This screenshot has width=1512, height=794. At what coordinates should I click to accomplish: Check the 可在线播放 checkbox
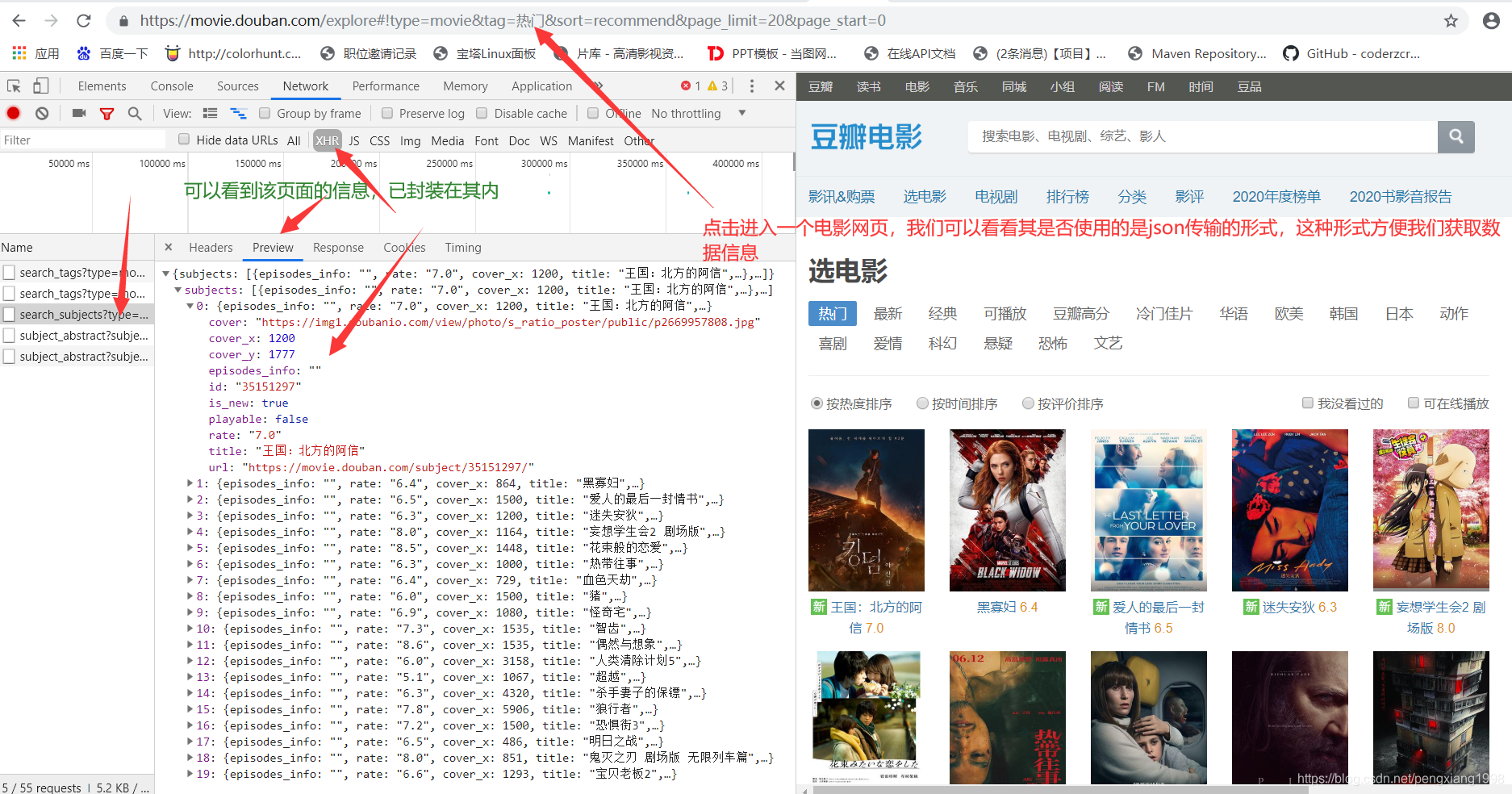tap(1414, 403)
